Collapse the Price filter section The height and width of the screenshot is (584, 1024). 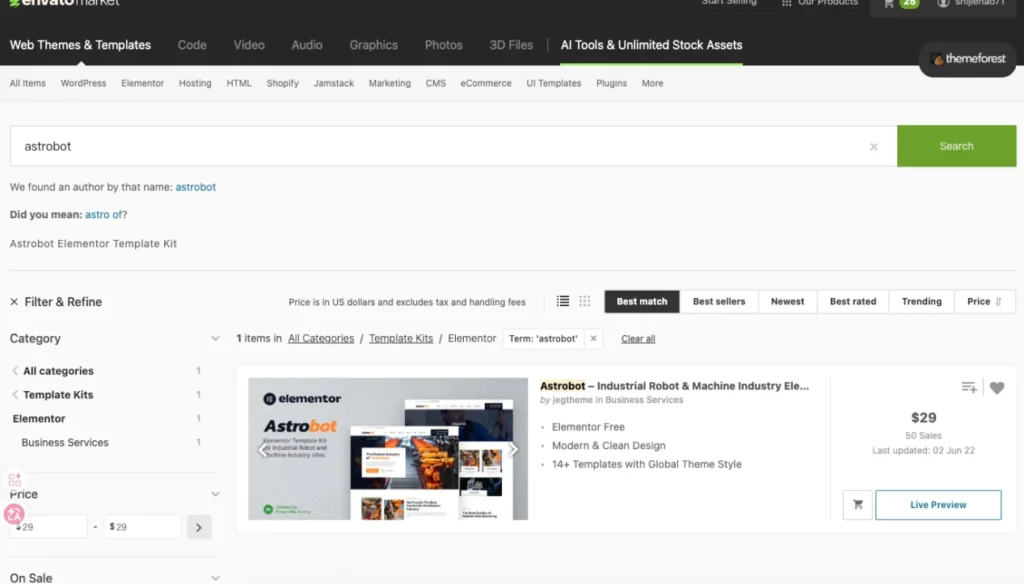click(x=215, y=495)
